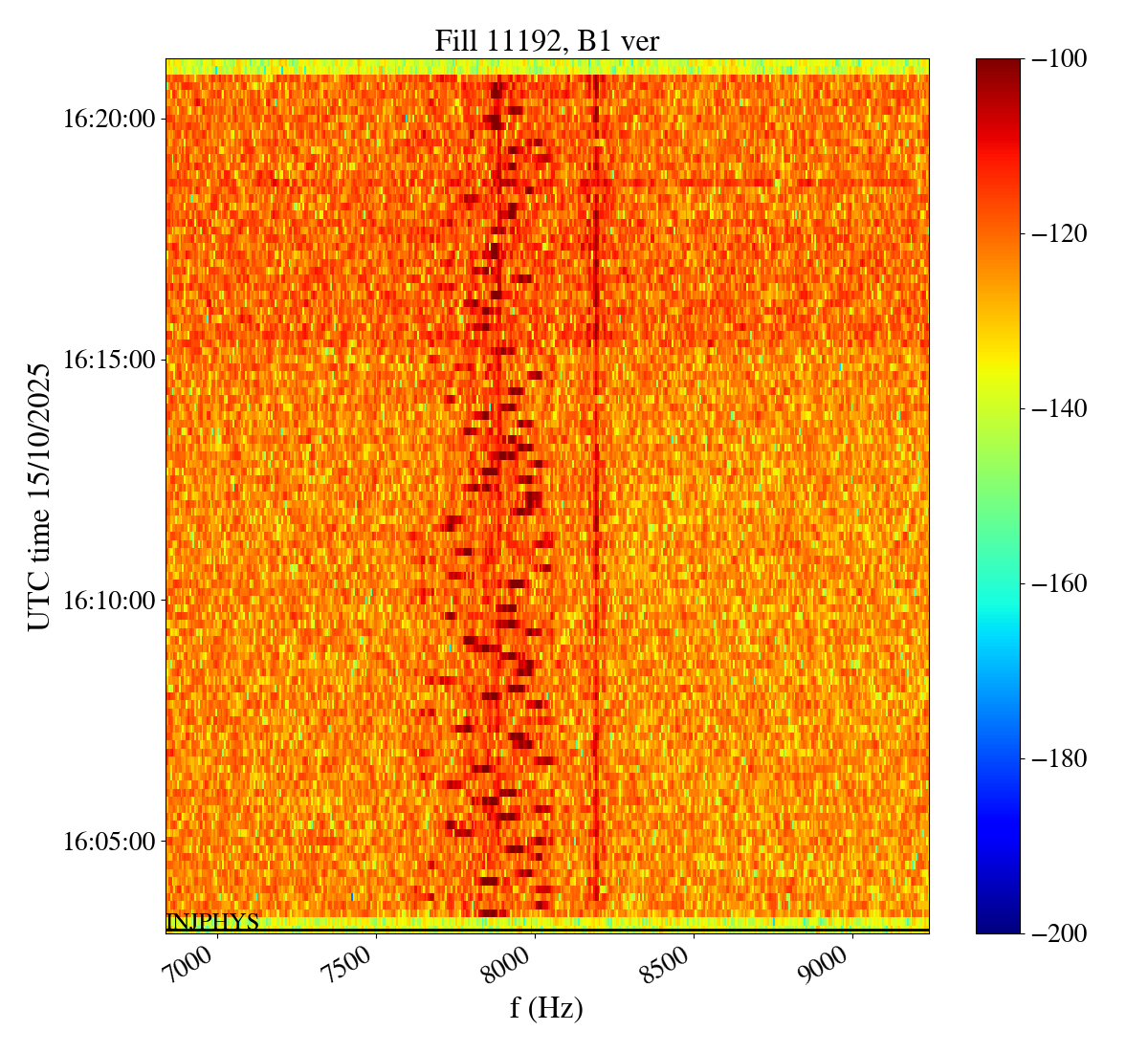The width and height of the screenshot is (1148, 1052).
Task: Pick the green band of the colorbar
Action: (998, 478)
